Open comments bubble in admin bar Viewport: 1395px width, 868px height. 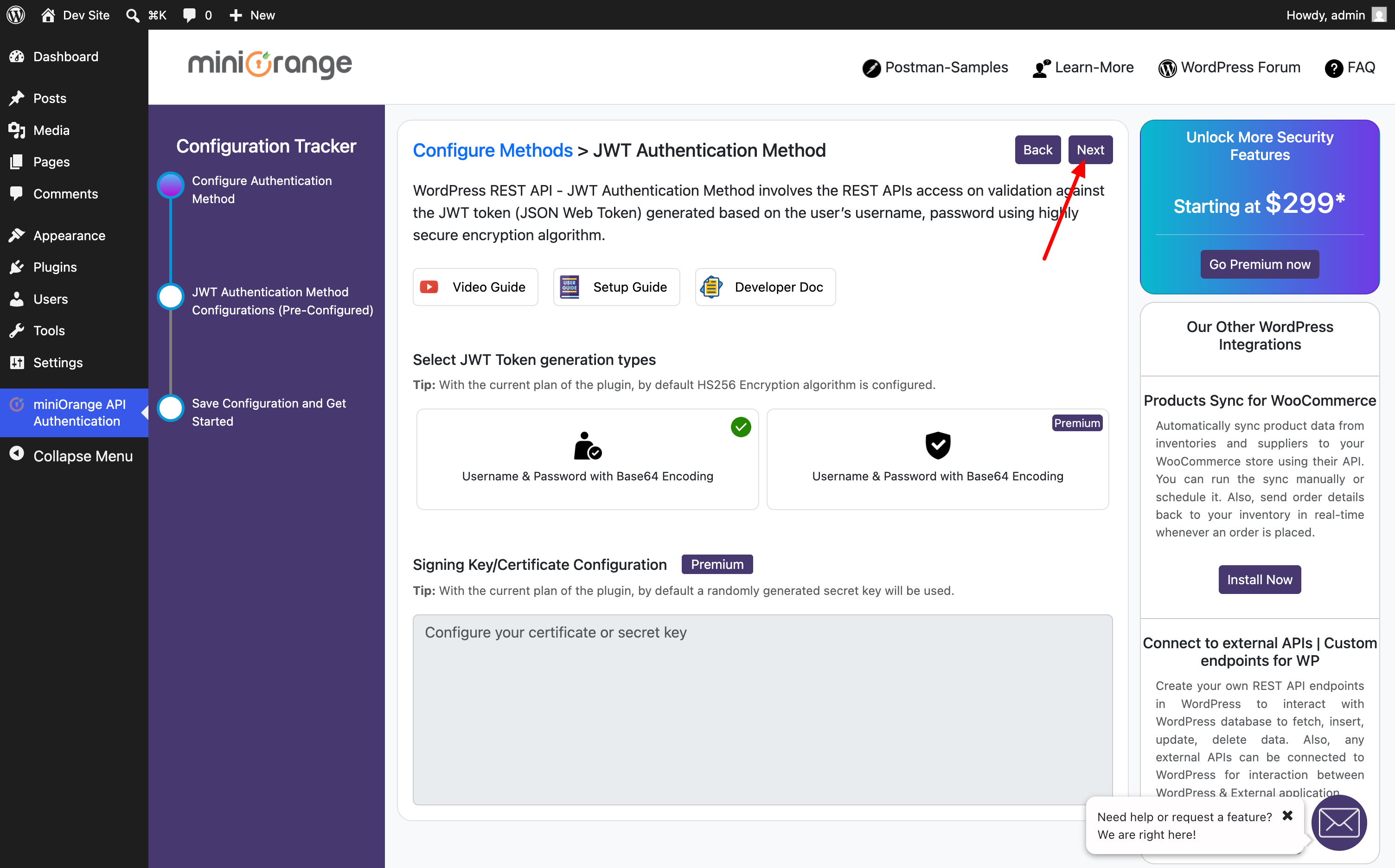pos(189,15)
